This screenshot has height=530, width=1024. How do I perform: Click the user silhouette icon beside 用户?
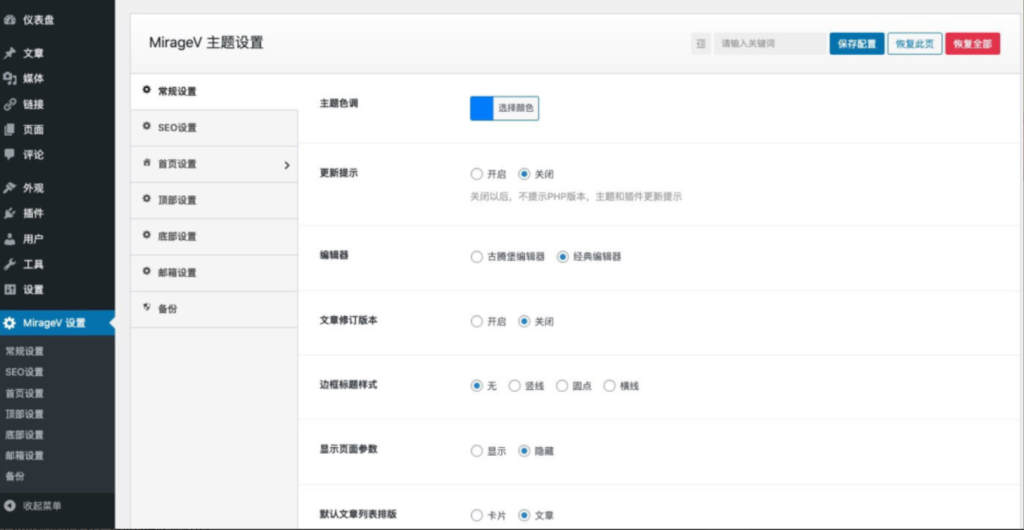coord(9,239)
